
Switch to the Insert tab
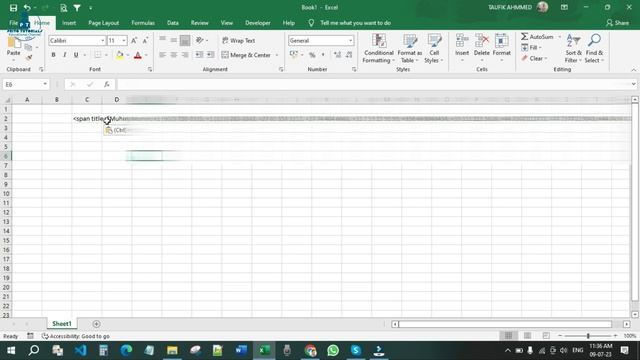pyautogui.click(x=69, y=23)
